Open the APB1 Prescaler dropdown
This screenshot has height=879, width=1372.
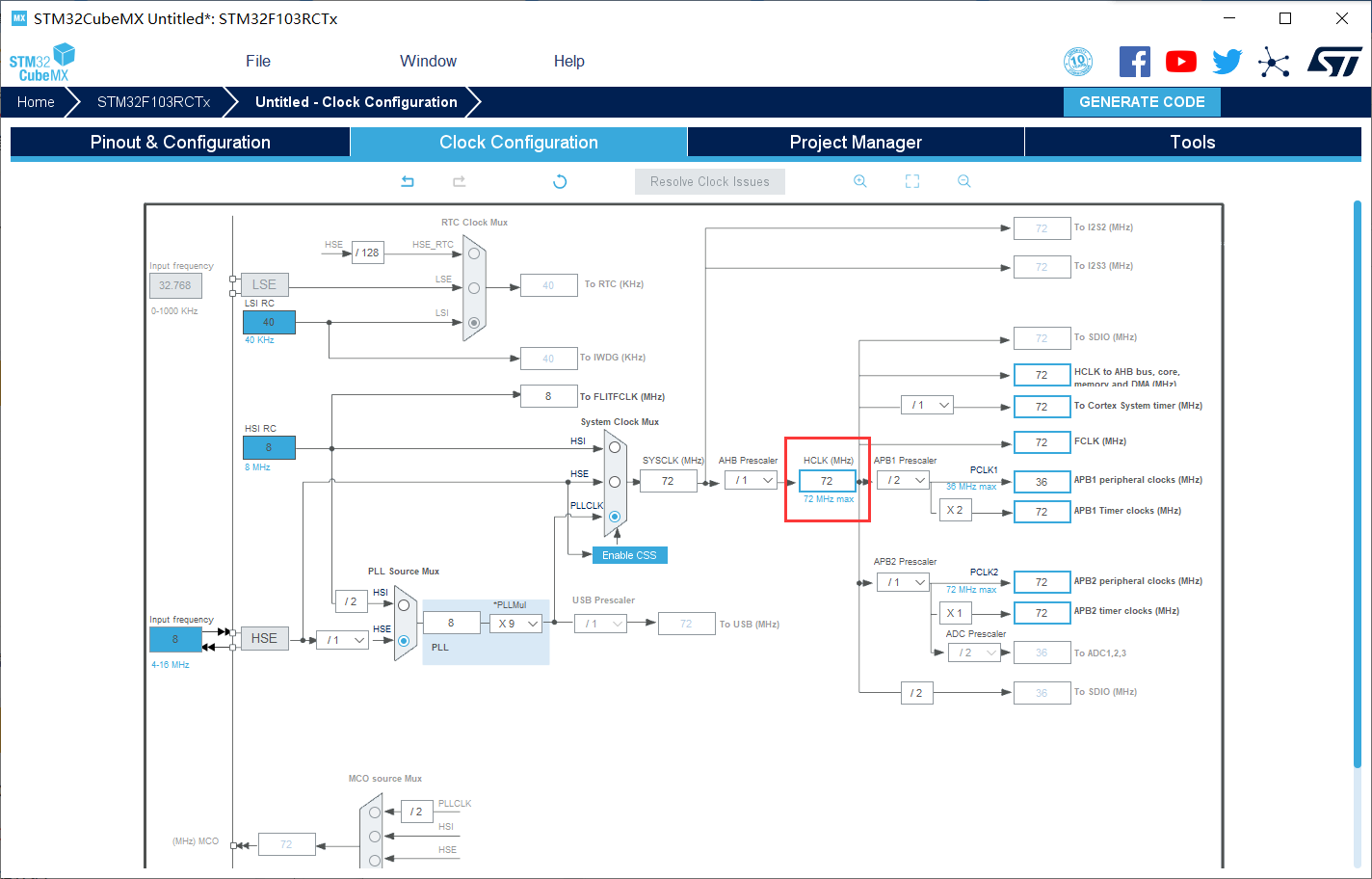(x=904, y=480)
